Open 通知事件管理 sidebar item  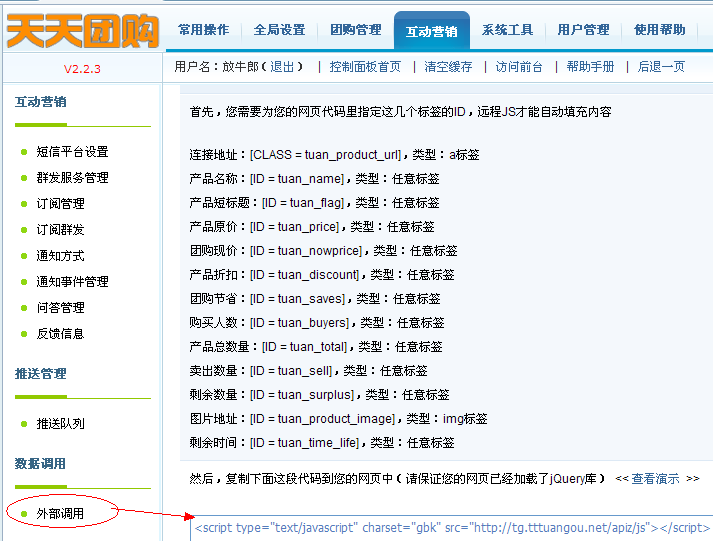coord(72,282)
